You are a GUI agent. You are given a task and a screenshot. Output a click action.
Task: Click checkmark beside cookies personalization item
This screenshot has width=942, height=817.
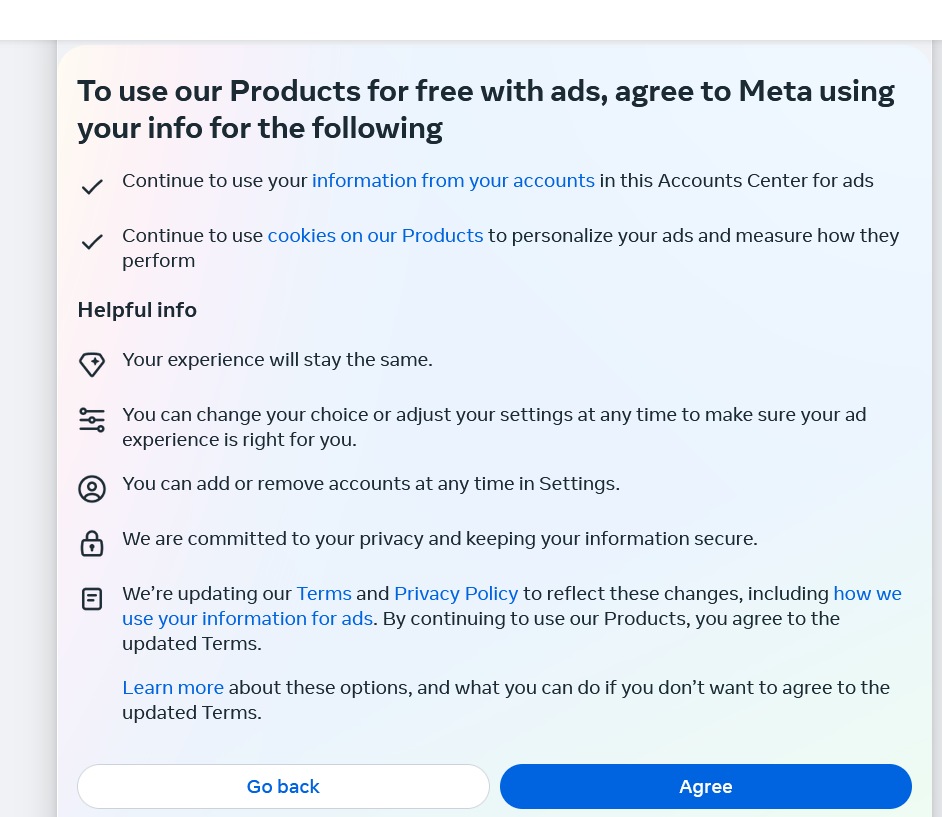tap(92, 242)
